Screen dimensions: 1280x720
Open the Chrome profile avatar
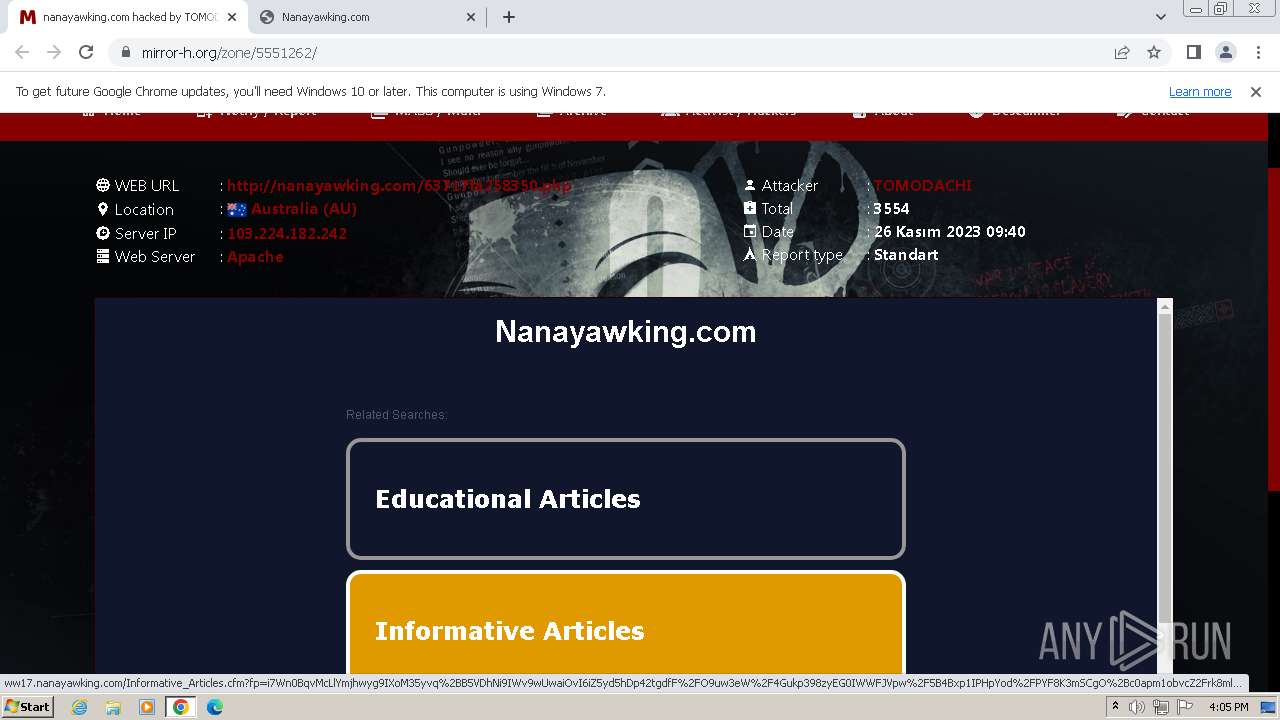1225,52
